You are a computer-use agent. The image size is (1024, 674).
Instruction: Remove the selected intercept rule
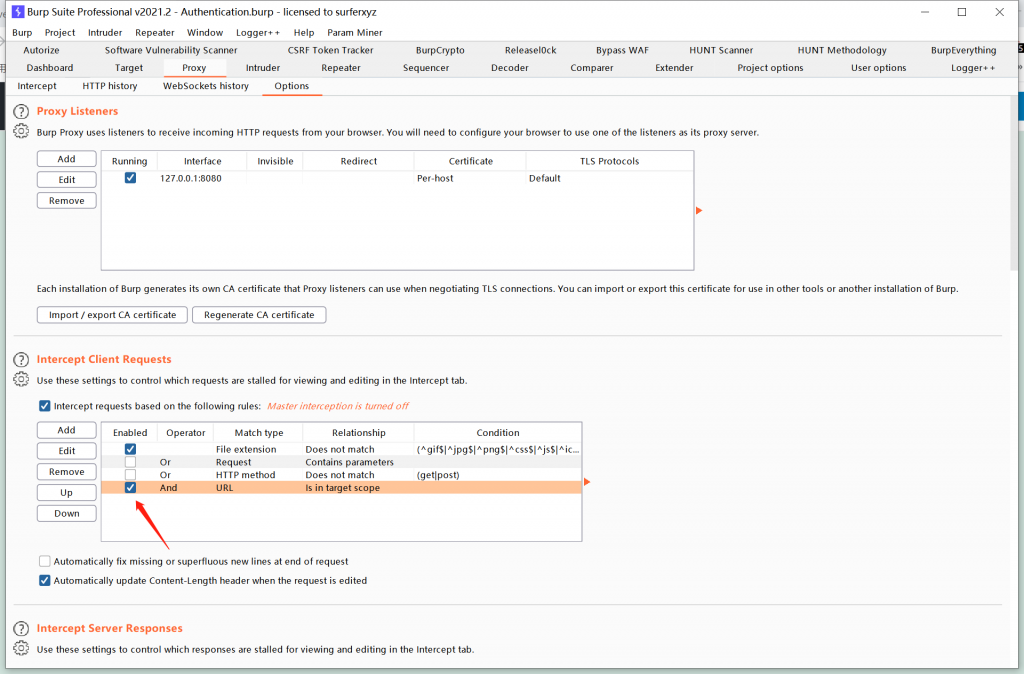67,472
